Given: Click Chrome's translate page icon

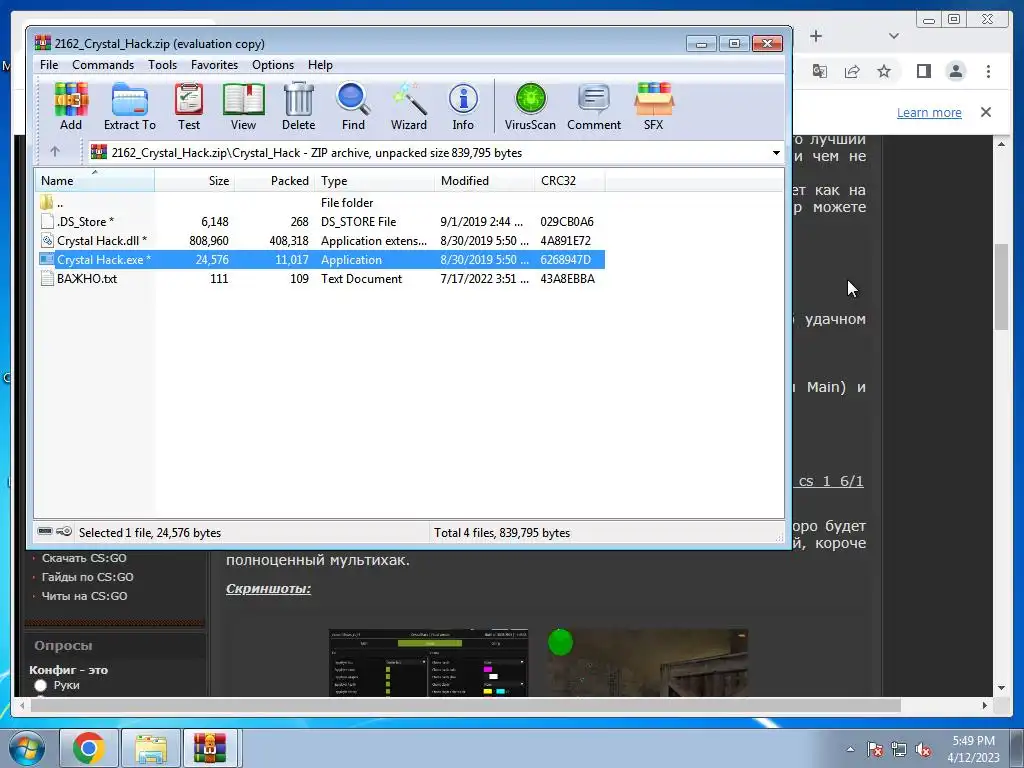Looking at the screenshot, I should pos(820,71).
